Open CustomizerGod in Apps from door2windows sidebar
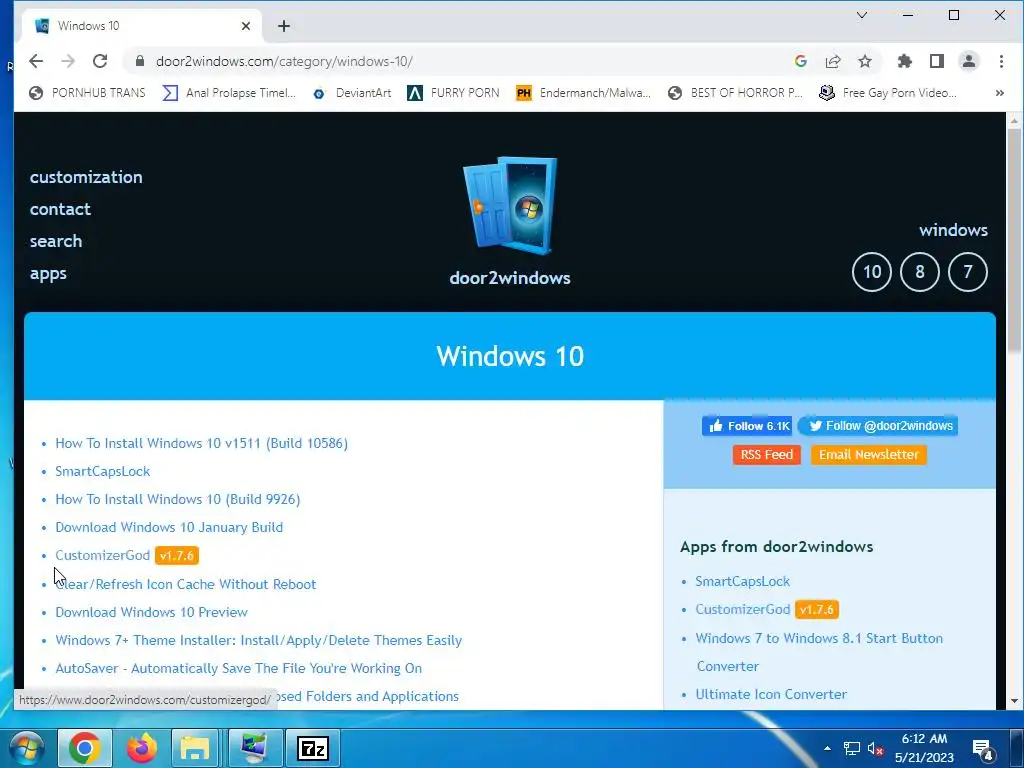 (743, 609)
